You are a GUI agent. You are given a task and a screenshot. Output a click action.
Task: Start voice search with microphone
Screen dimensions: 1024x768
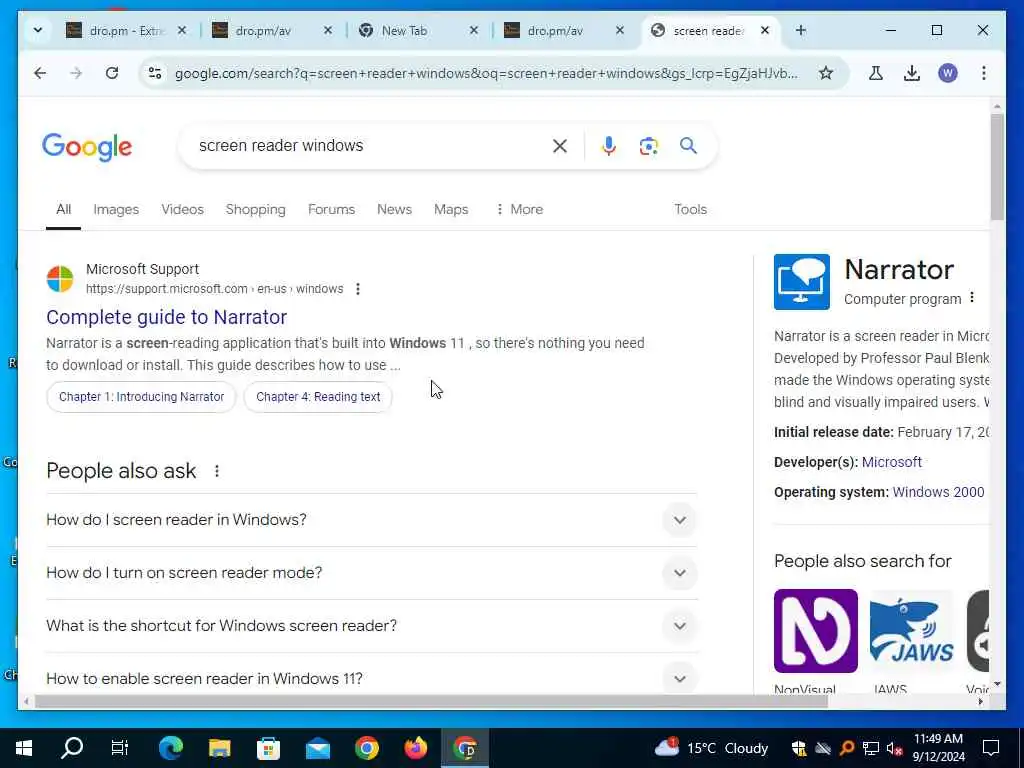click(x=609, y=146)
